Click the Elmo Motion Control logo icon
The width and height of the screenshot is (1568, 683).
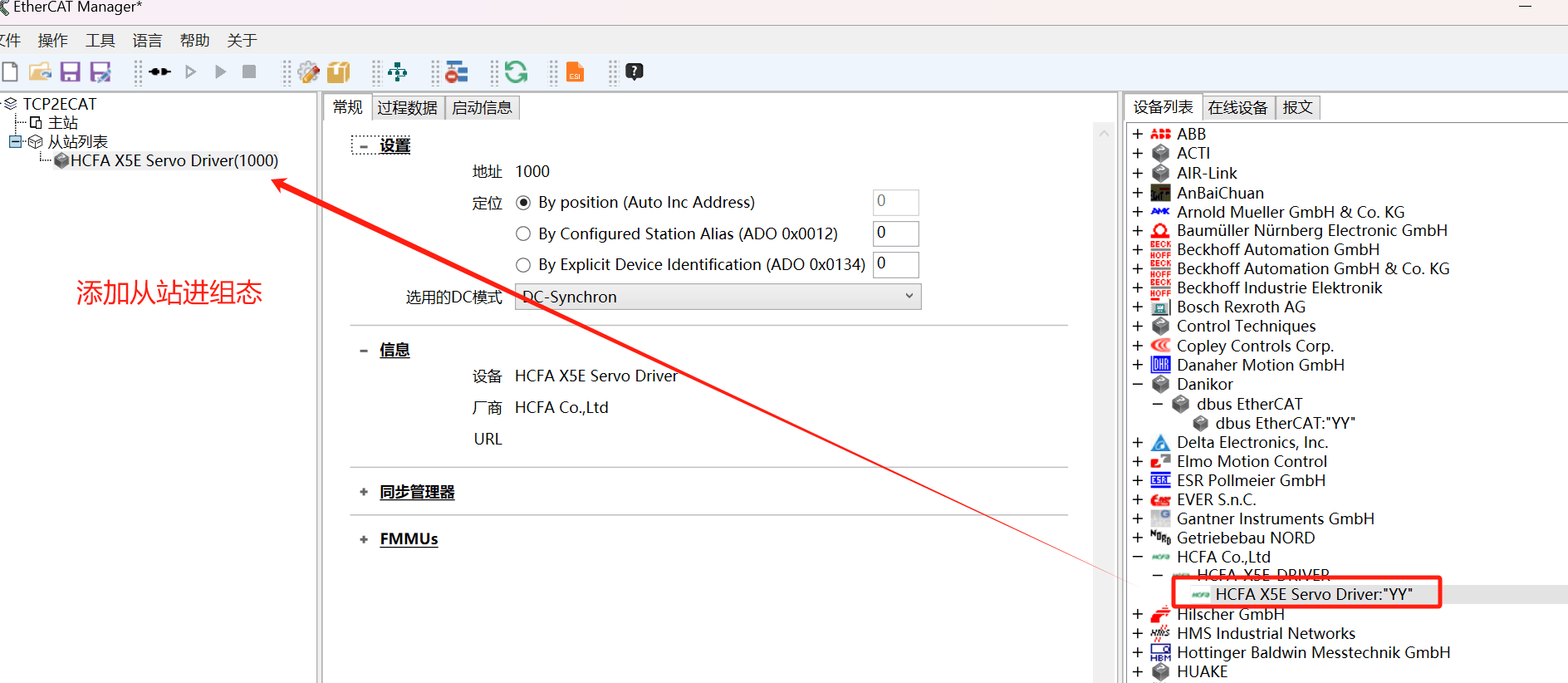click(1160, 461)
